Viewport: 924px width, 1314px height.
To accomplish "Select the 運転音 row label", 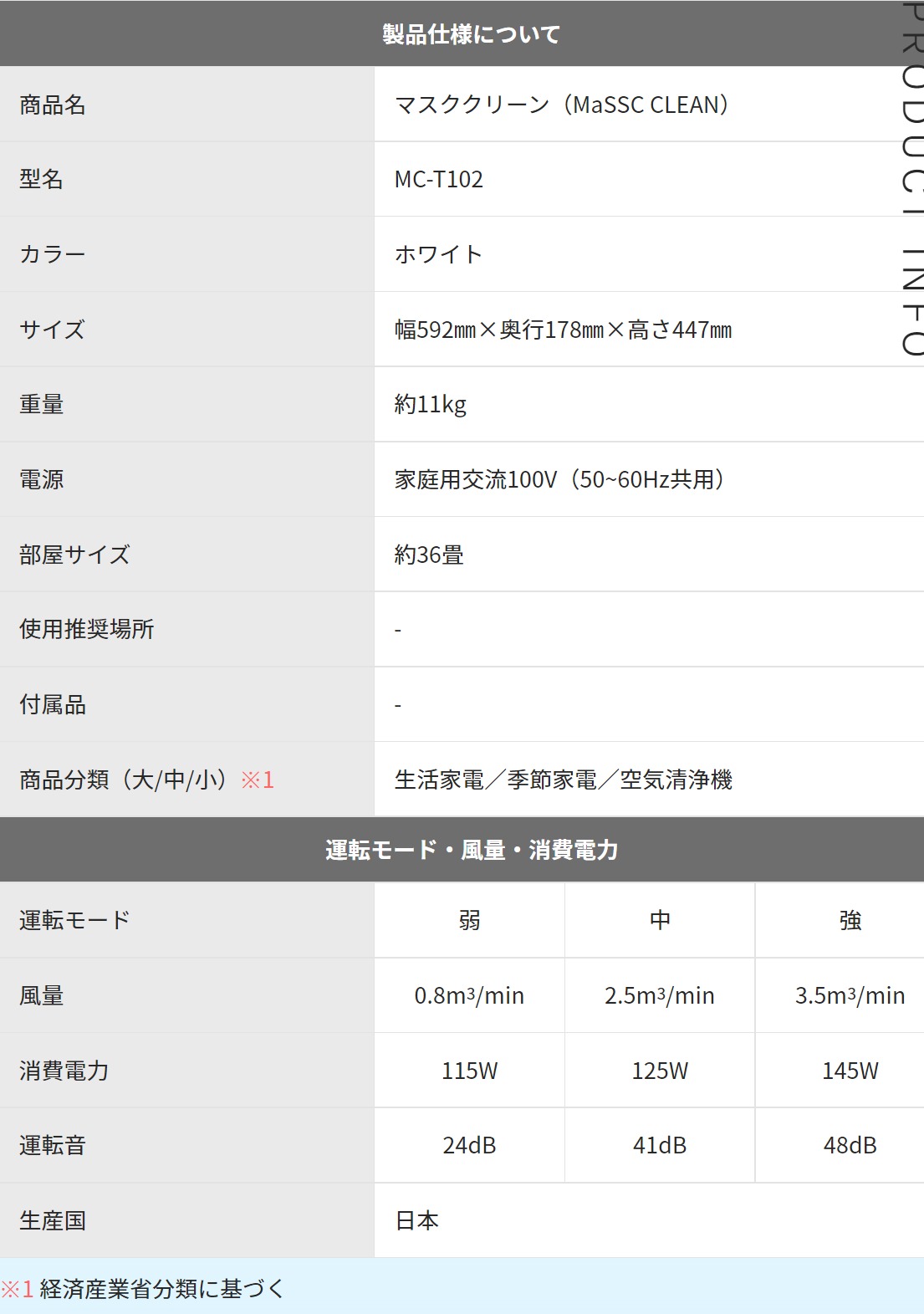I will coord(53,1146).
